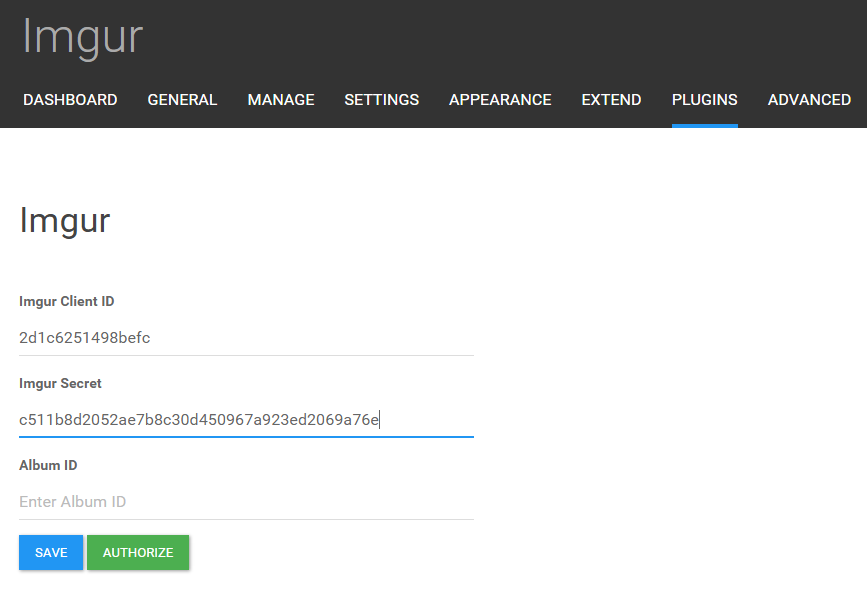This screenshot has height=602, width=867.
Task: Click the Album ID label
Action: coord(48,465)
